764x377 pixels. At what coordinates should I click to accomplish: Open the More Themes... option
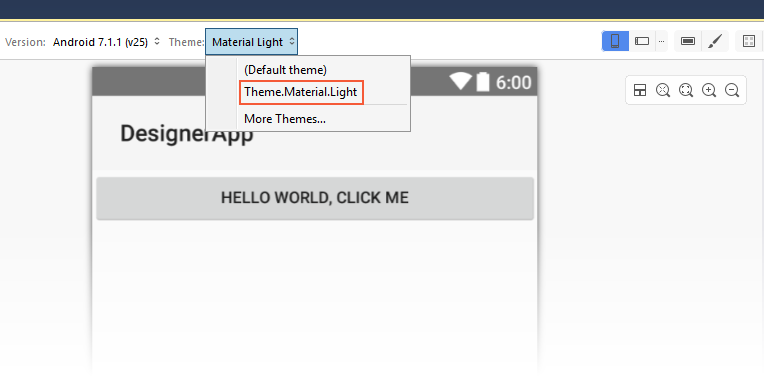(285, 118)
